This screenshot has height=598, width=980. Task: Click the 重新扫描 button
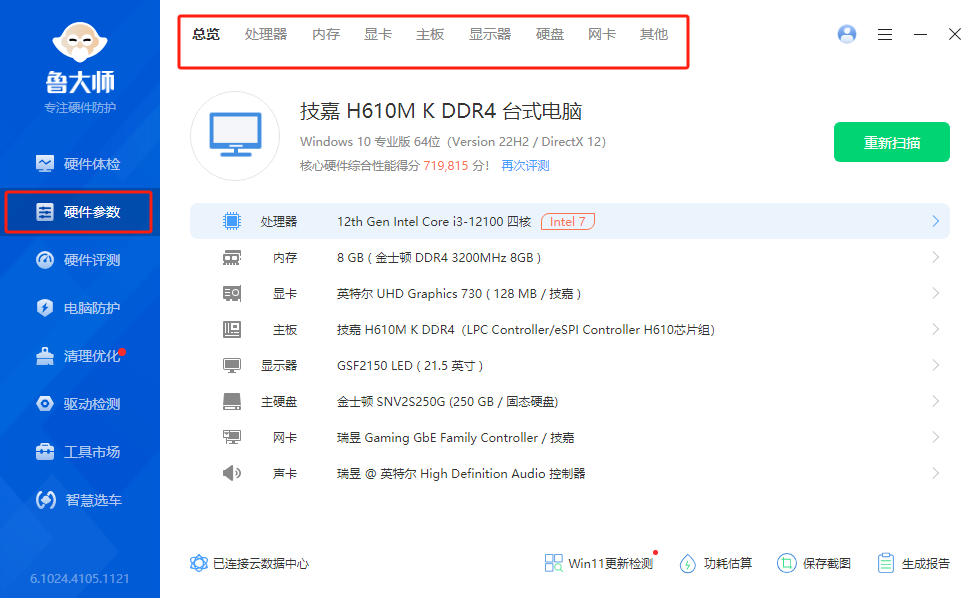891,142
